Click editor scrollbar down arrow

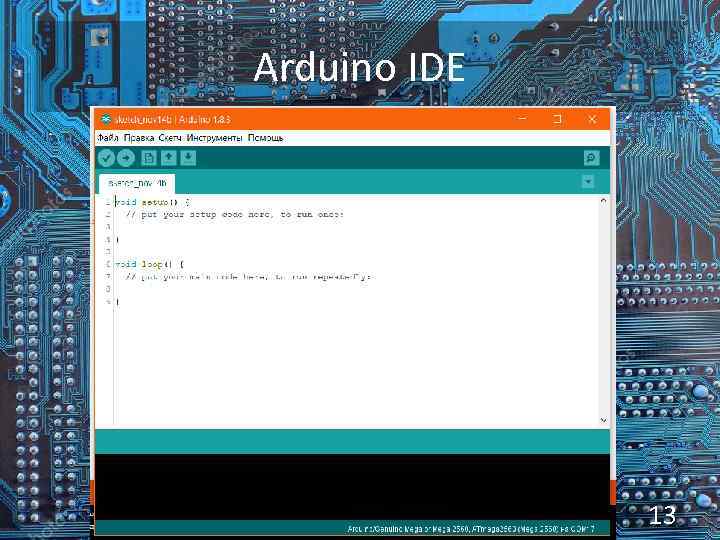point(603,420)
